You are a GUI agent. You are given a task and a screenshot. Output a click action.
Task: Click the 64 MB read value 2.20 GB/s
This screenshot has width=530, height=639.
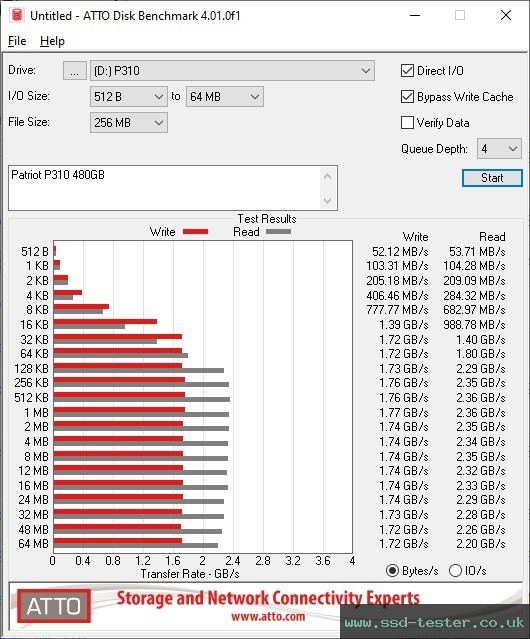pos(481,544)
